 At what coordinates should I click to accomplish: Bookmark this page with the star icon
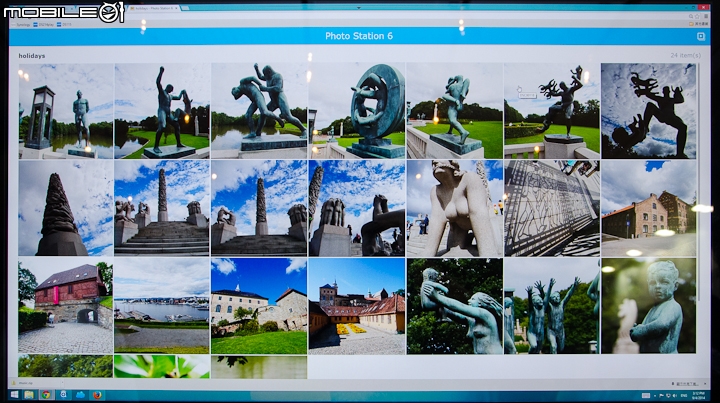pyautogui.click(x=698, y=16)
